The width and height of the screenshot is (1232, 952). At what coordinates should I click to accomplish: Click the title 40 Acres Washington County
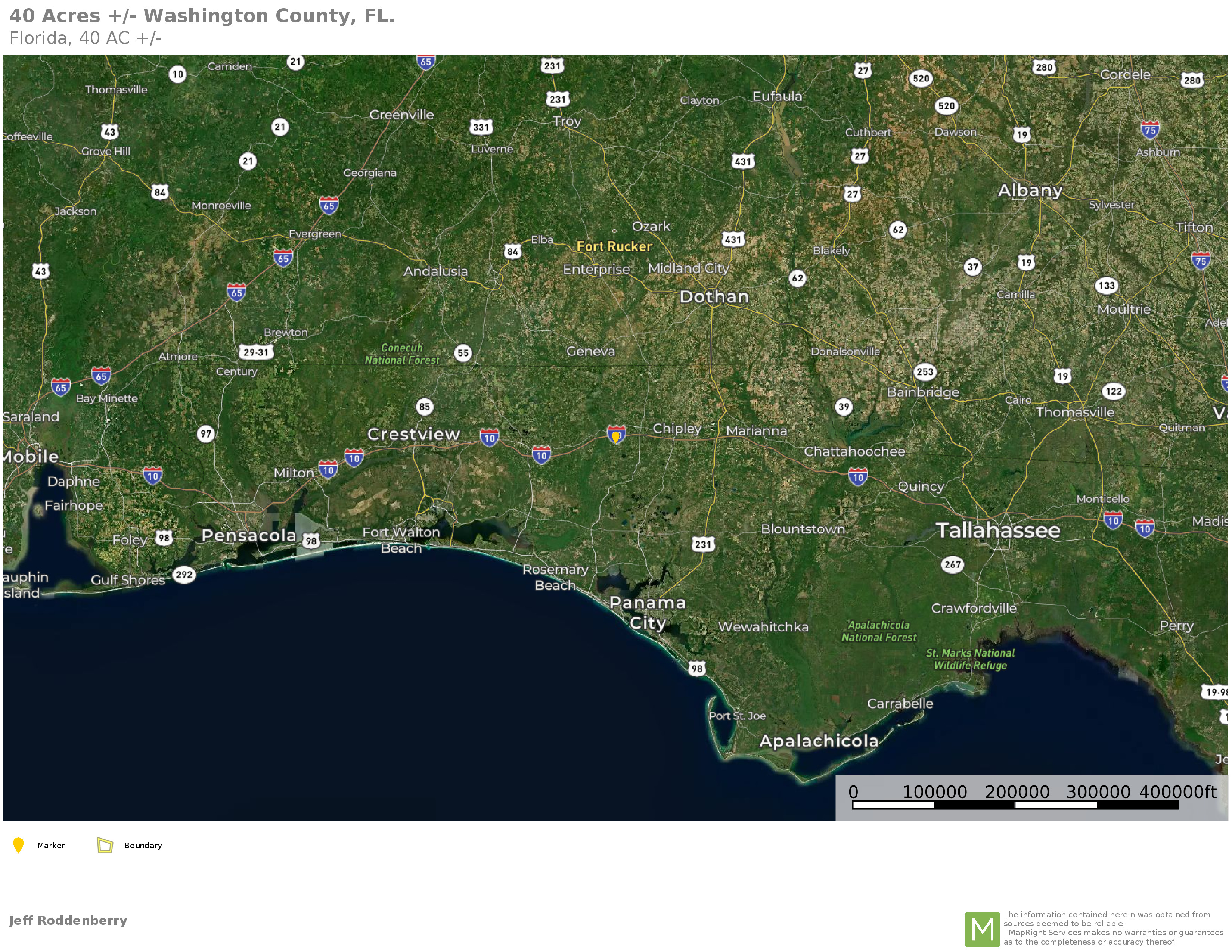202,16
